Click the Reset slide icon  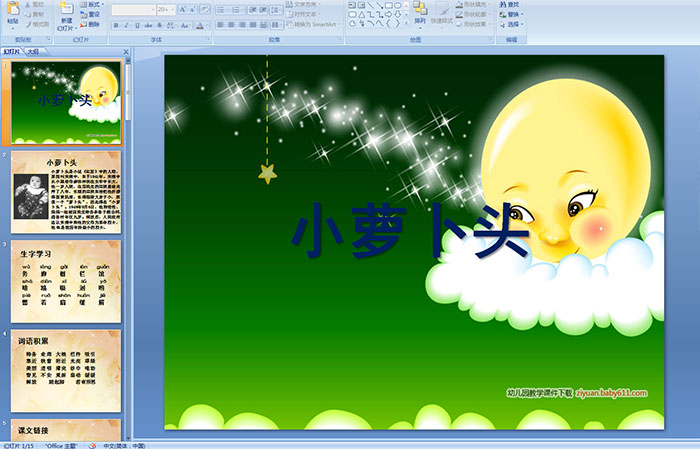click(x=83, y=15)
